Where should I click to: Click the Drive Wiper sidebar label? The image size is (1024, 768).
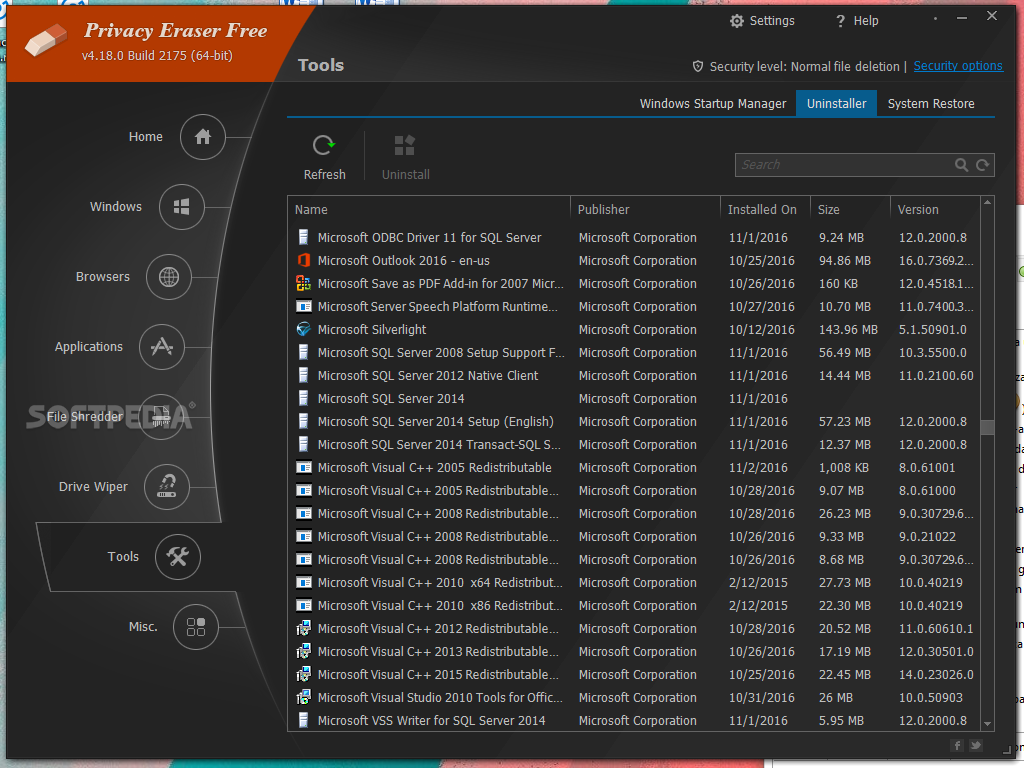point(93,487)
